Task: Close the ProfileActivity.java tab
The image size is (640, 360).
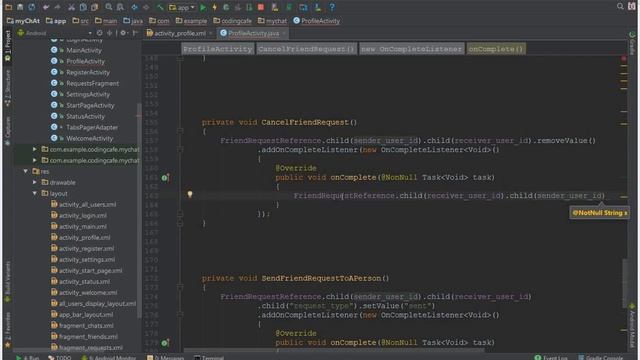Action: tap(284, 33)
